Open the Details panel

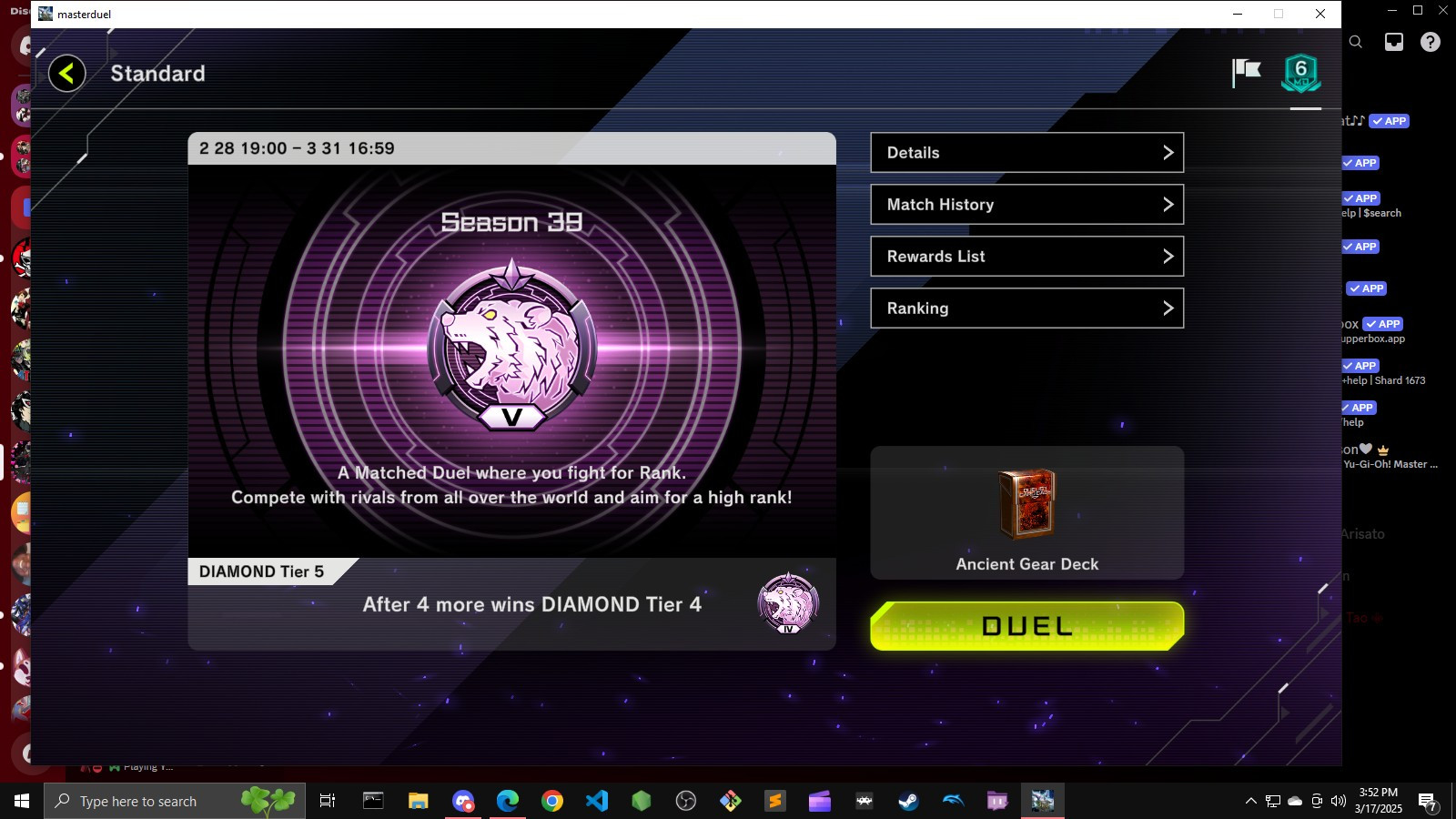tap(1026, 153)
